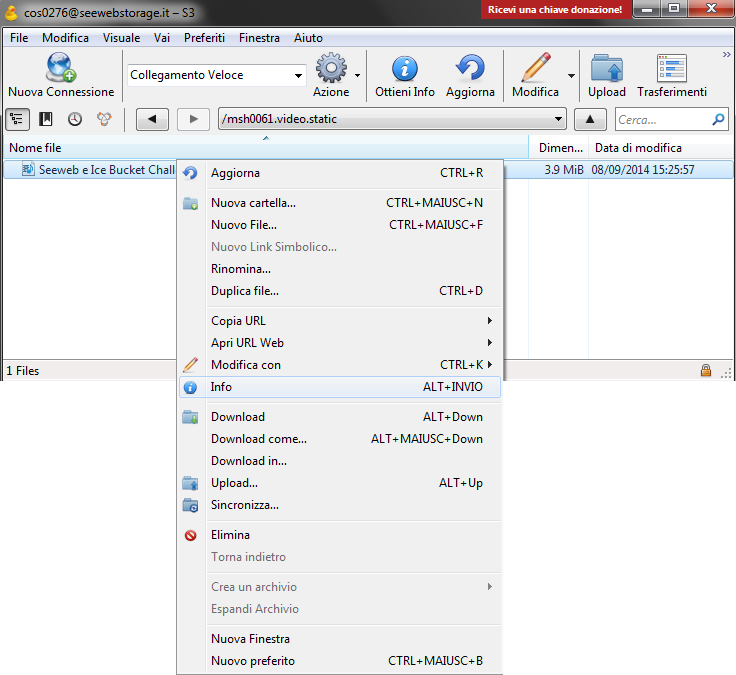The width and height of the screenshot is (736, 675).
Task: Click the Nuova Connessione globe icon
Action: tap(61, 68)
